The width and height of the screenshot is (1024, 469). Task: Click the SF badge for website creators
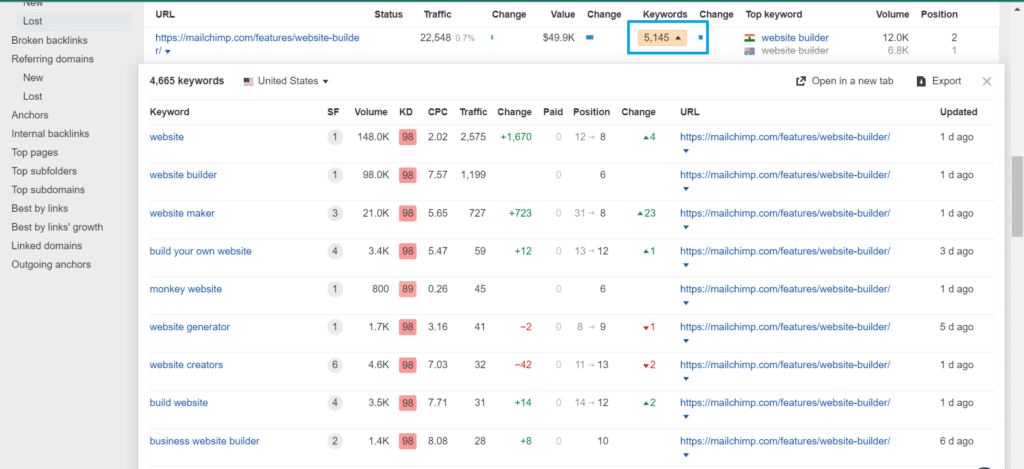click(x=335, y=365)
